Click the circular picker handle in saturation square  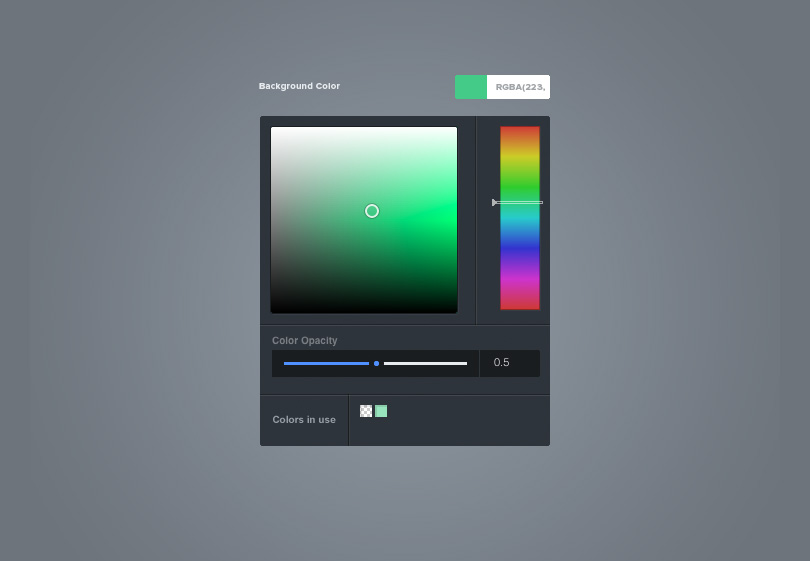(x=372, y=211)
